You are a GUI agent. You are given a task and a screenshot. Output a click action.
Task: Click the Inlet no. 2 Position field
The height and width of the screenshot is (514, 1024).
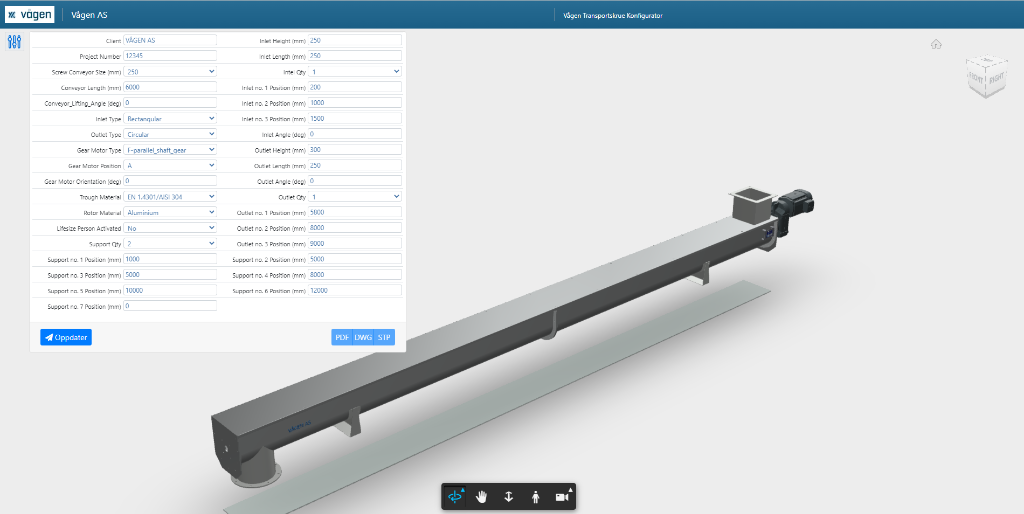[355, 103]
